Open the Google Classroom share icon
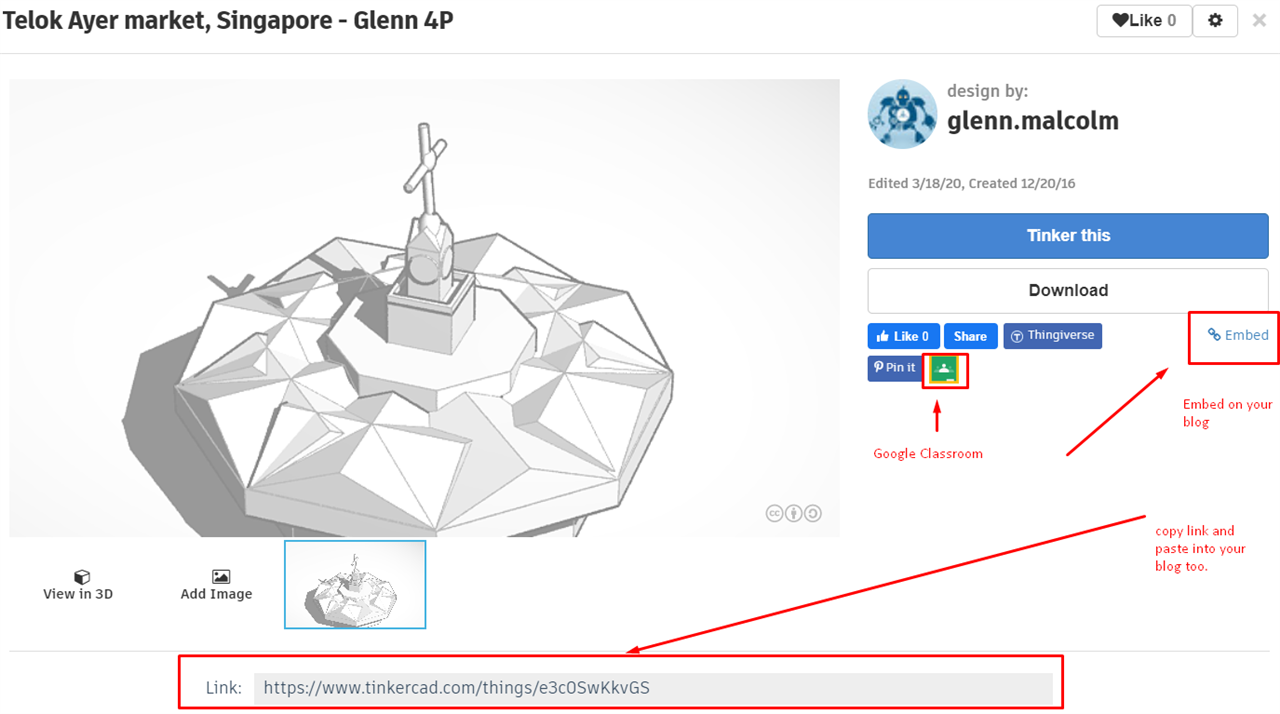The height and width of the screenshot is (714, 1280). pos(944,369)
